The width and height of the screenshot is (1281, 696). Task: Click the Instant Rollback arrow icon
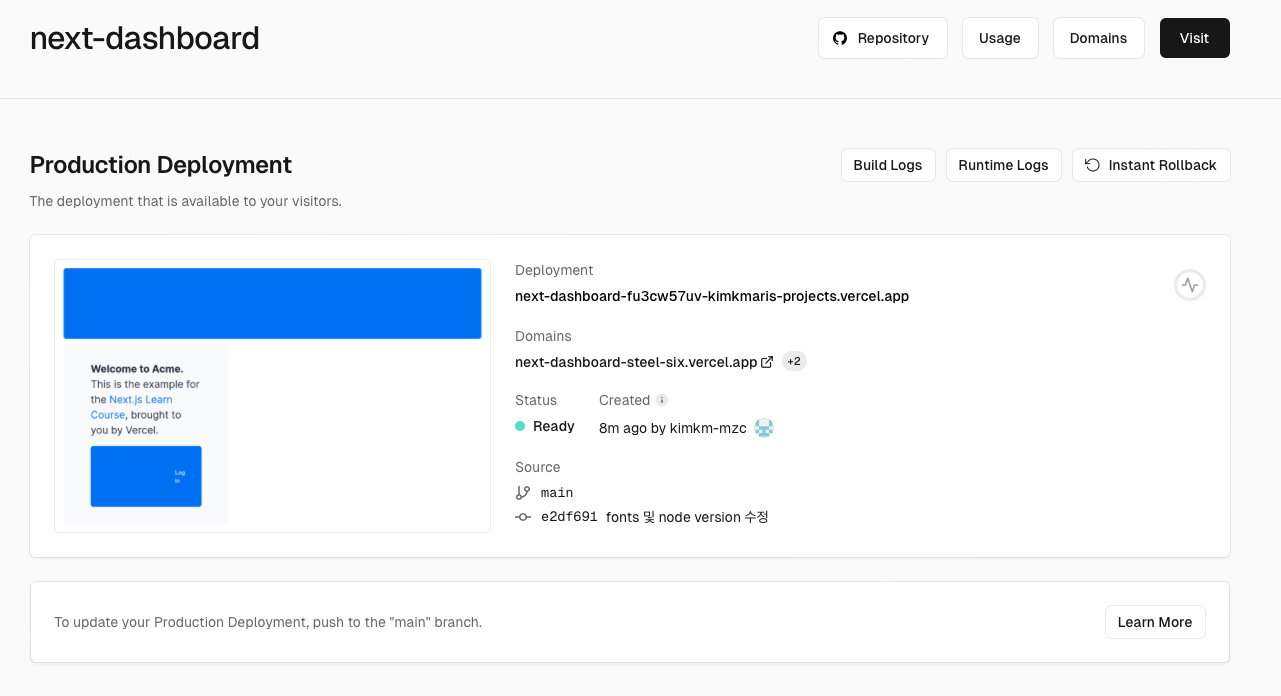[1092, 165]
